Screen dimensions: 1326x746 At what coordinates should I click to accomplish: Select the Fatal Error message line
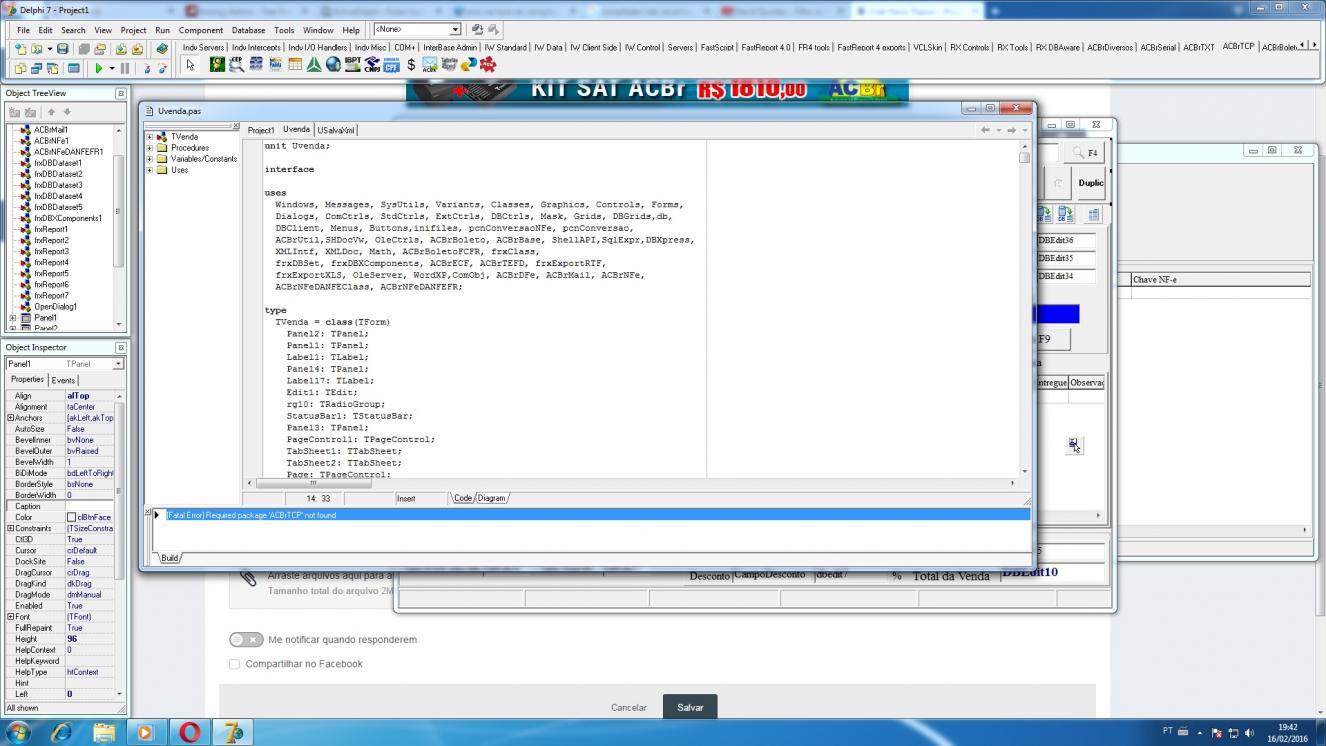(x=596, y=515)
